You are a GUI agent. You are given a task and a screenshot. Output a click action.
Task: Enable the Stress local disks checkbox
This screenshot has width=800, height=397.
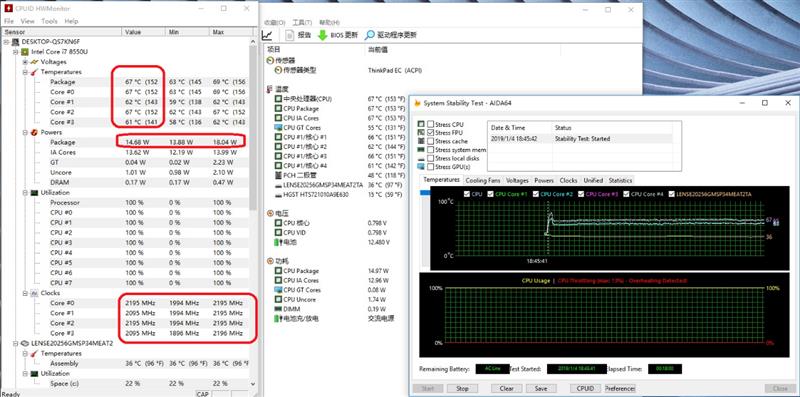[x=431, y=158]
